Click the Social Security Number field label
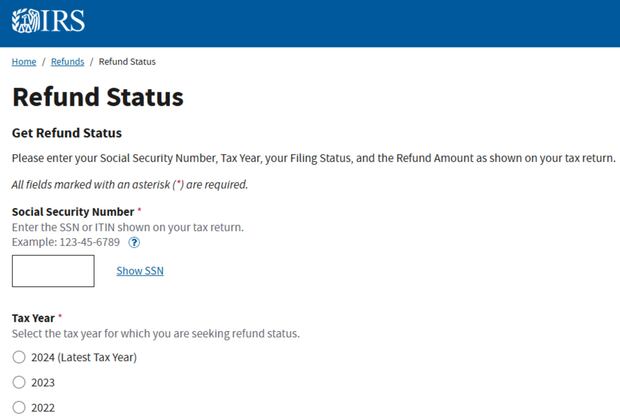The width and height of the screenshot is (620, 419). click(73, 212)
